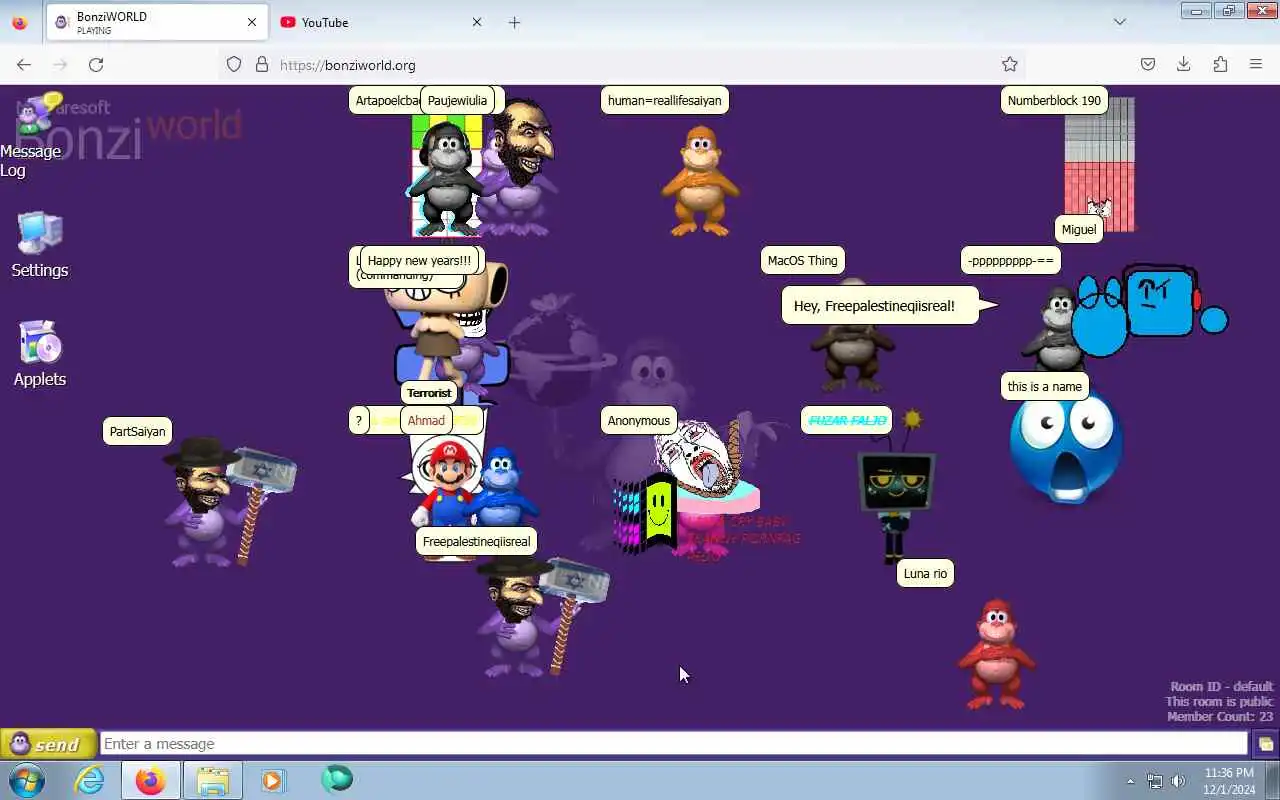Screen dimensions: 1280x800
Task: Click the Terrorist name tag
Action: (429, 393)
